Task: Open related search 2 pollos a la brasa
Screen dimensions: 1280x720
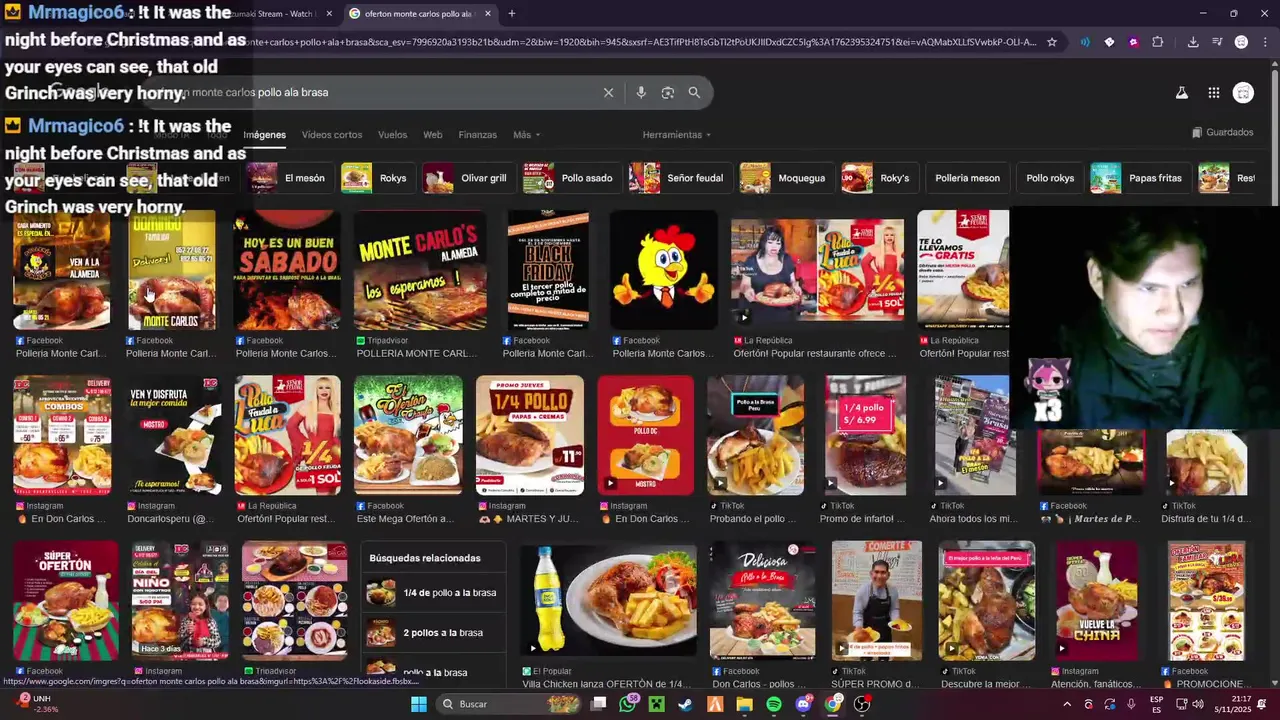Action: [433, 632]
